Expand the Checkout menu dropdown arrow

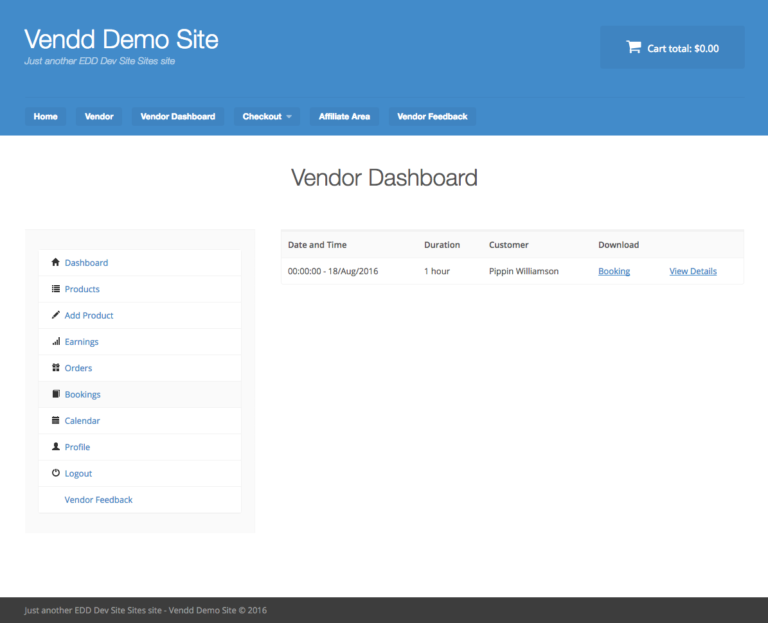coord(289,117)
